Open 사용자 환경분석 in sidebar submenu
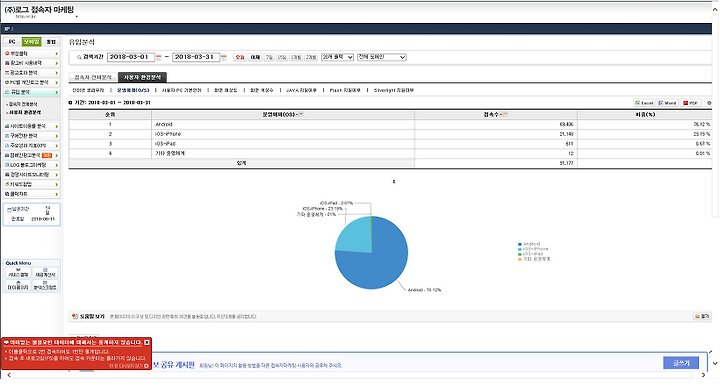720x386 pixels. click(x=25, y=112)
